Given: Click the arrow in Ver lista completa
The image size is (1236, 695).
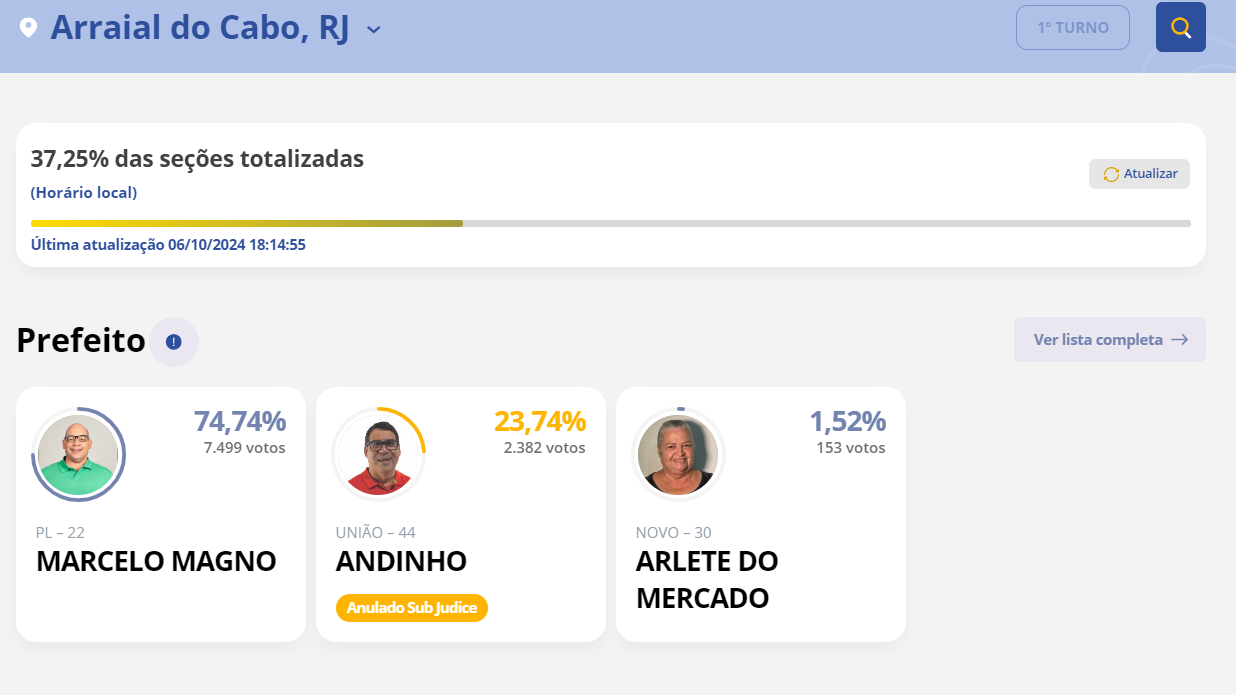Looking at the screenshot, I should point(1180,340).
